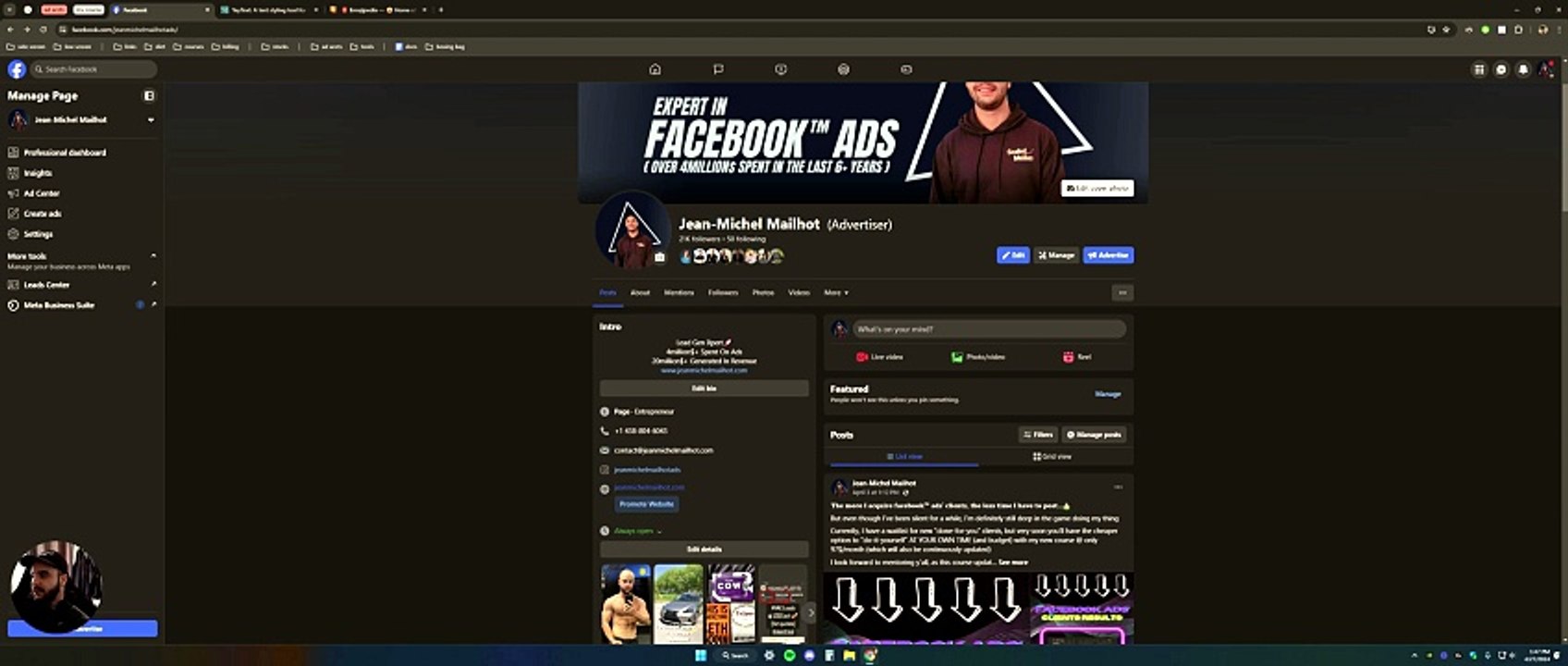Switch to the Grid view tab
Screen dimensions: 1568x666
point(1052,456)
